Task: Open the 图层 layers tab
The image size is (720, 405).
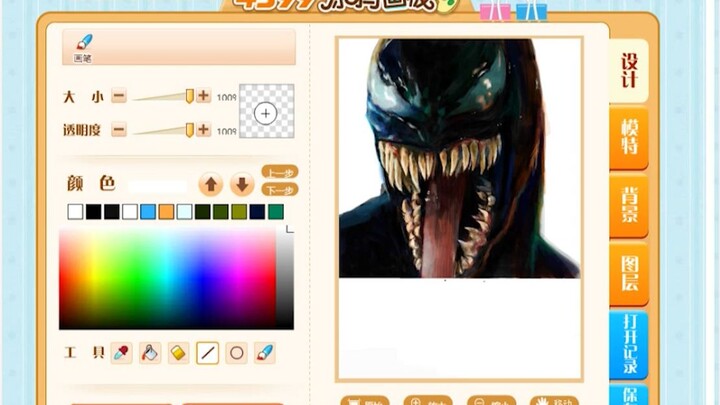Action: point(629,274)
